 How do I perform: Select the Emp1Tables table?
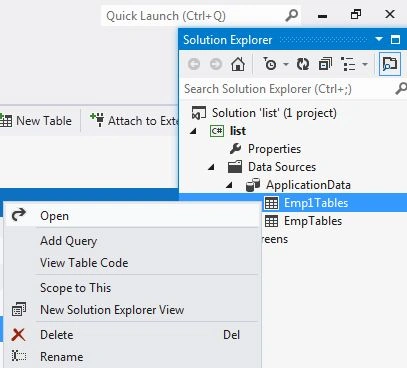(316, 203)
